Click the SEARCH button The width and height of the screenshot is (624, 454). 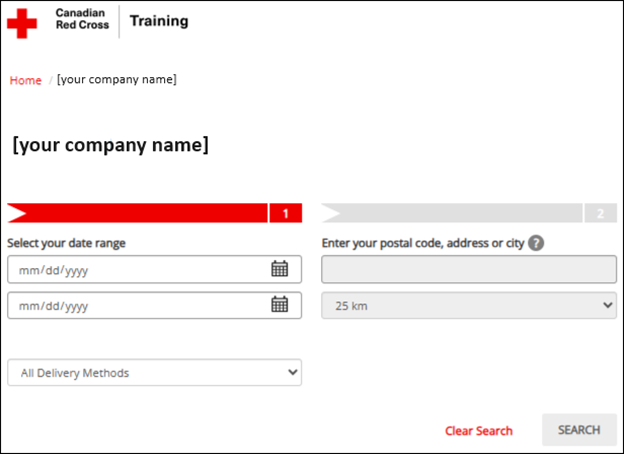click(x=579, y=430)
